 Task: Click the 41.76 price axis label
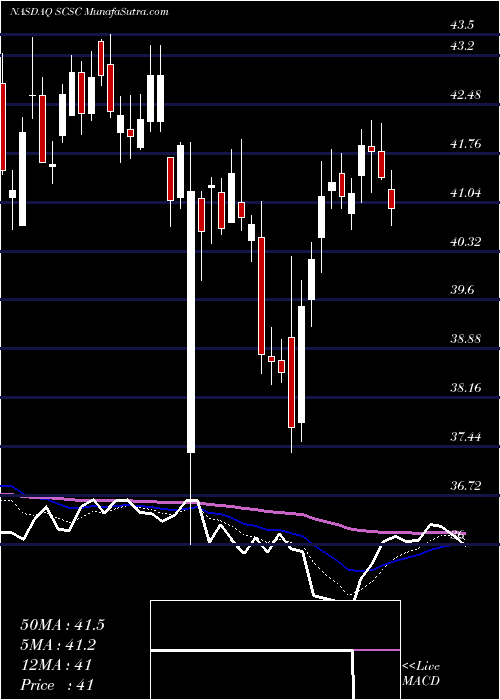click(x=464, y=144)
